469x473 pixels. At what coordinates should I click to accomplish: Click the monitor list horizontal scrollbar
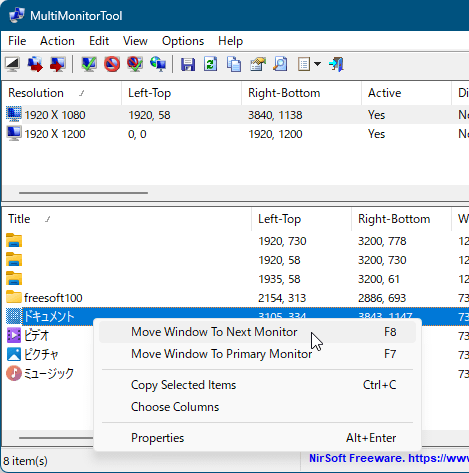tap(83, 193)
